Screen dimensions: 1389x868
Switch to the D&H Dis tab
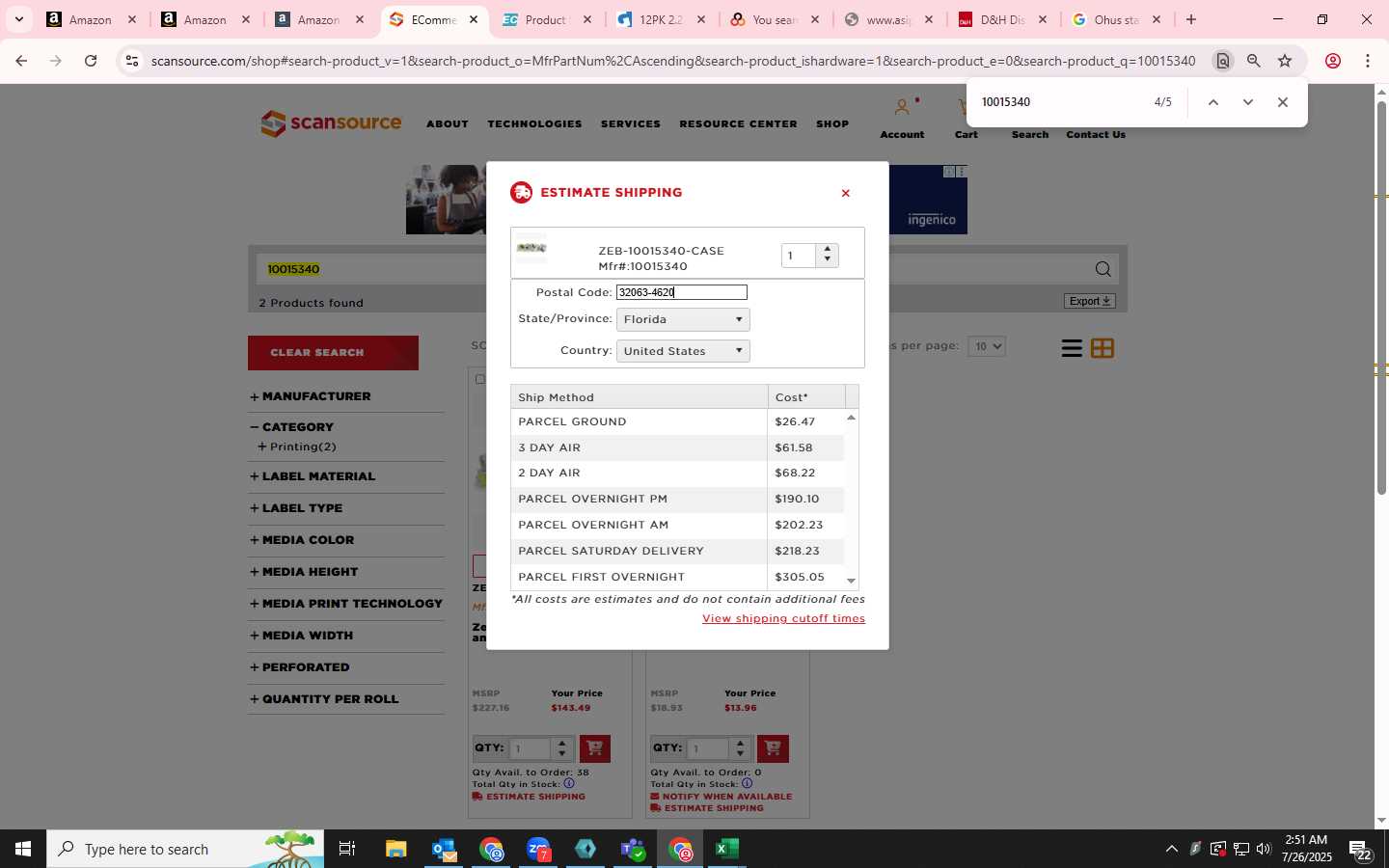pyautogui.click(x=1002, y=19)
